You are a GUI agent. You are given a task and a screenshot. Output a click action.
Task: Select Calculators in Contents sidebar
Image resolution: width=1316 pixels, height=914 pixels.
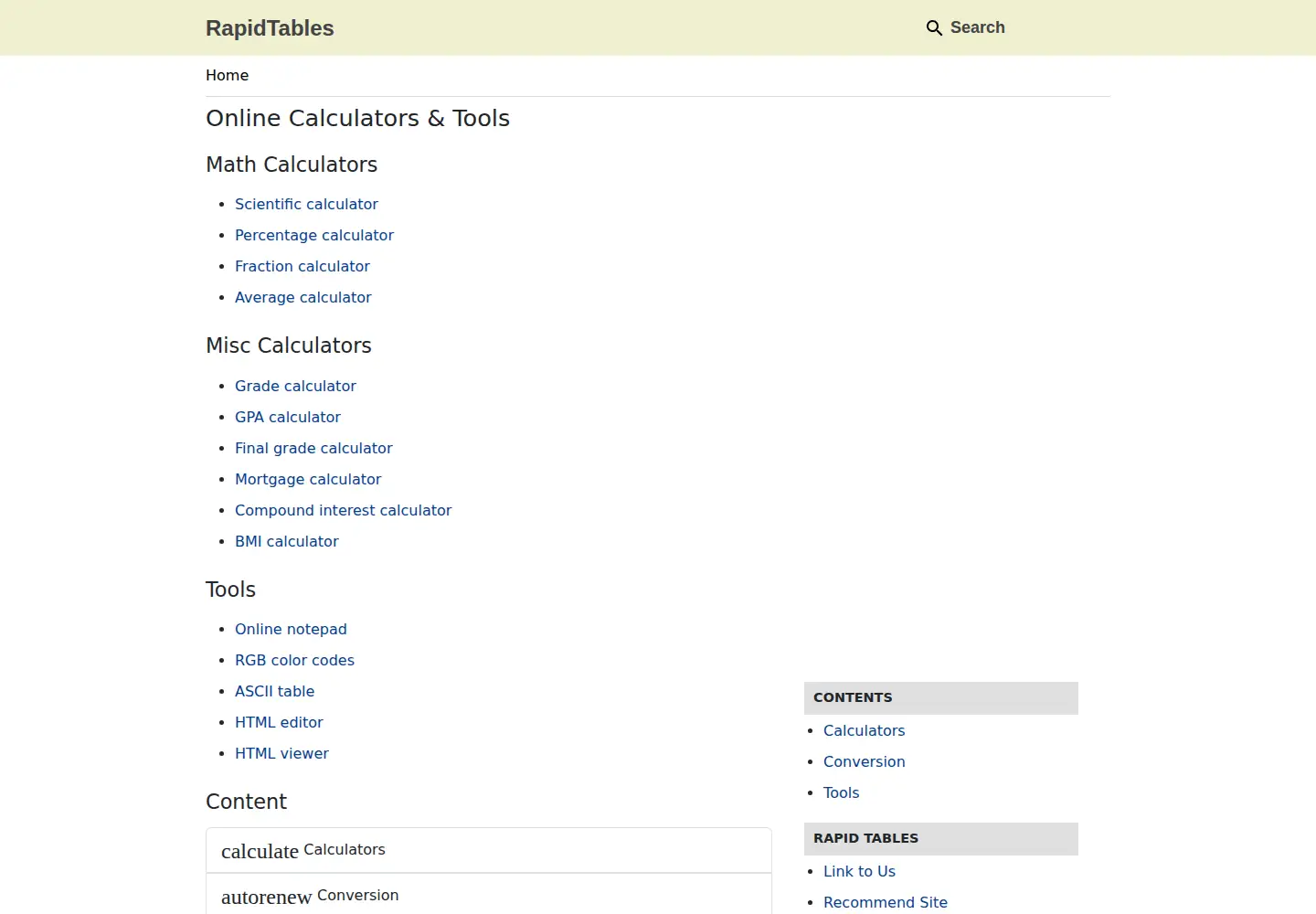pyautogui.click(x=864, y=730)
